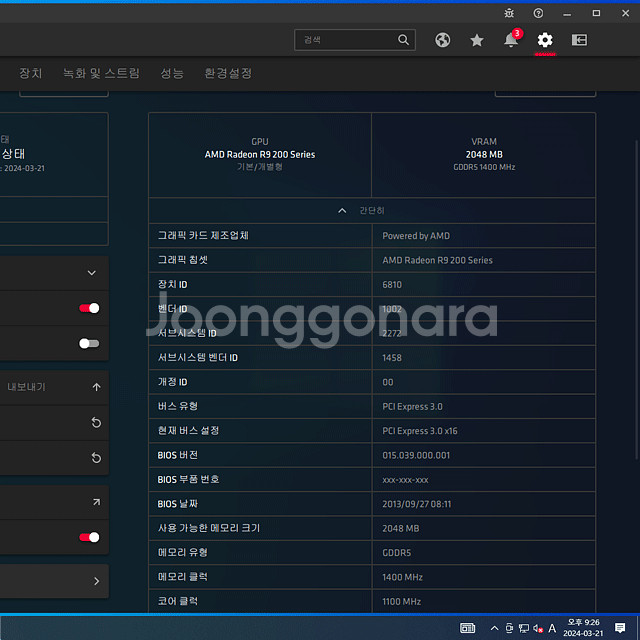This screenshot has height=640, width=640.
Task: Toggle the sidebar panel icon
Action: click(x=579, y=40)
